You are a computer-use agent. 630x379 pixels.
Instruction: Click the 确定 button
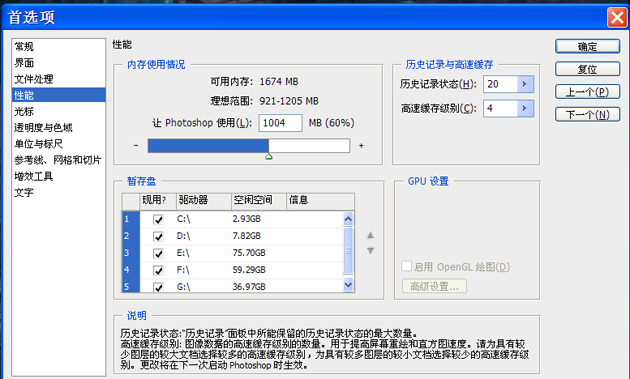[587, 46]
